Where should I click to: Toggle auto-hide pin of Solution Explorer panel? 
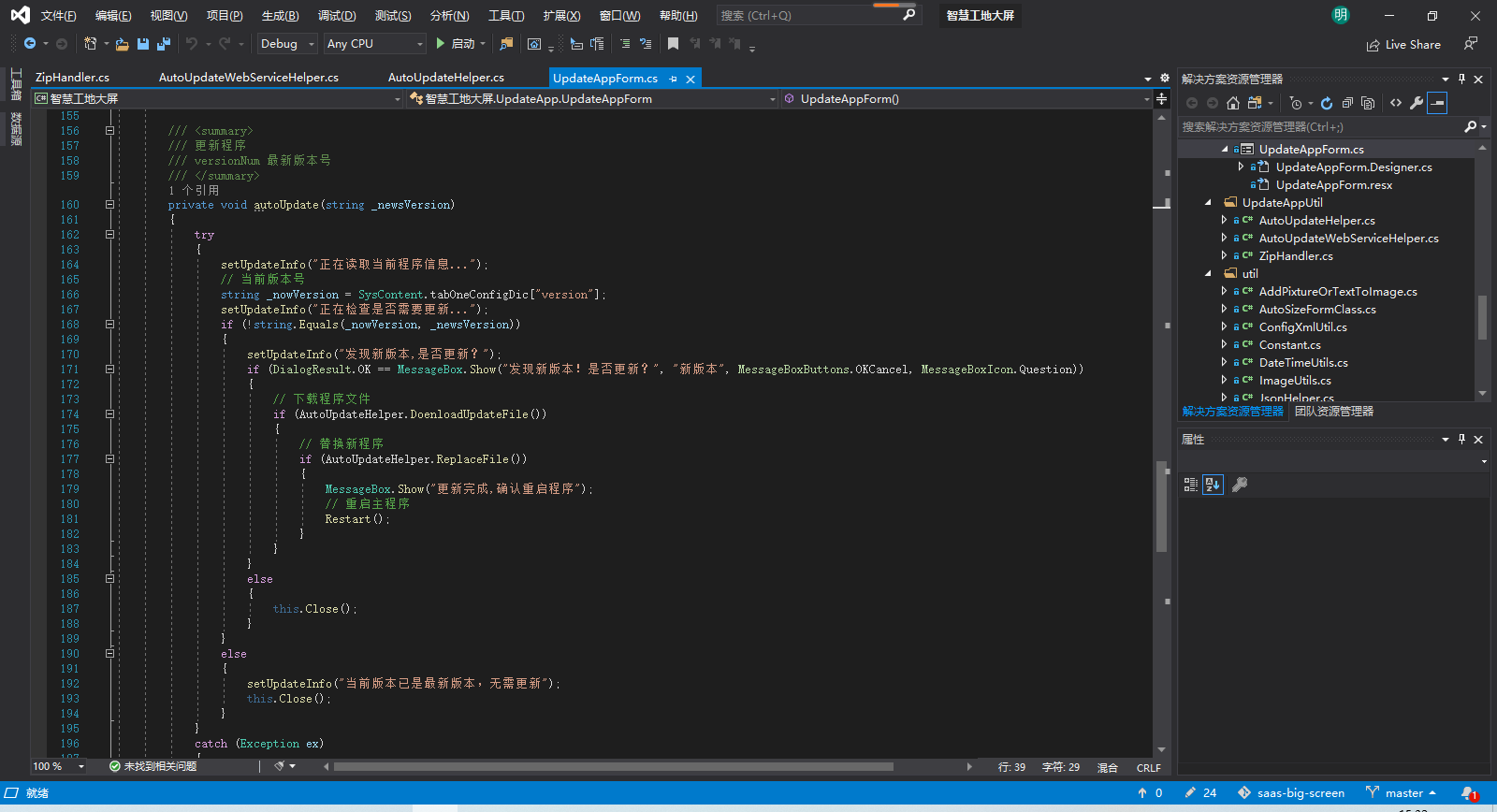(x=1461, y=80)
